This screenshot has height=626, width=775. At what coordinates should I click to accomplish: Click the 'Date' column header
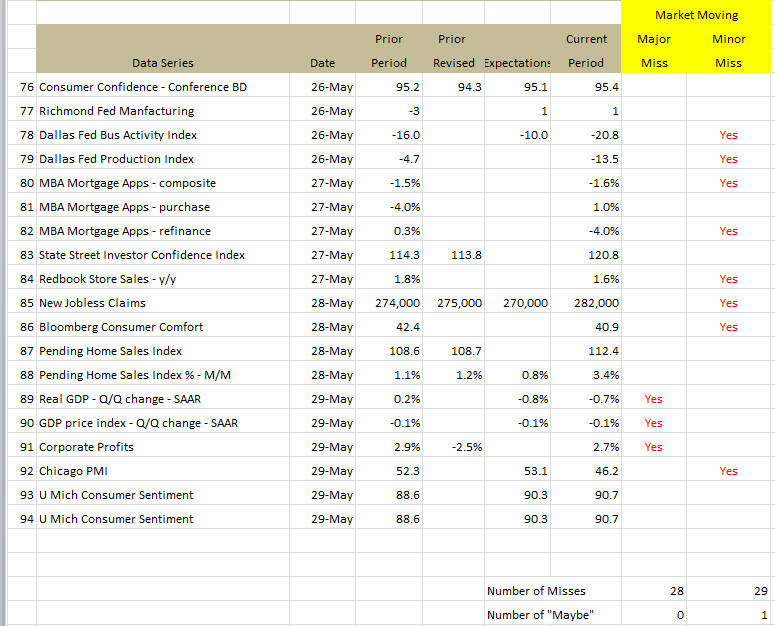click(322, 63)
